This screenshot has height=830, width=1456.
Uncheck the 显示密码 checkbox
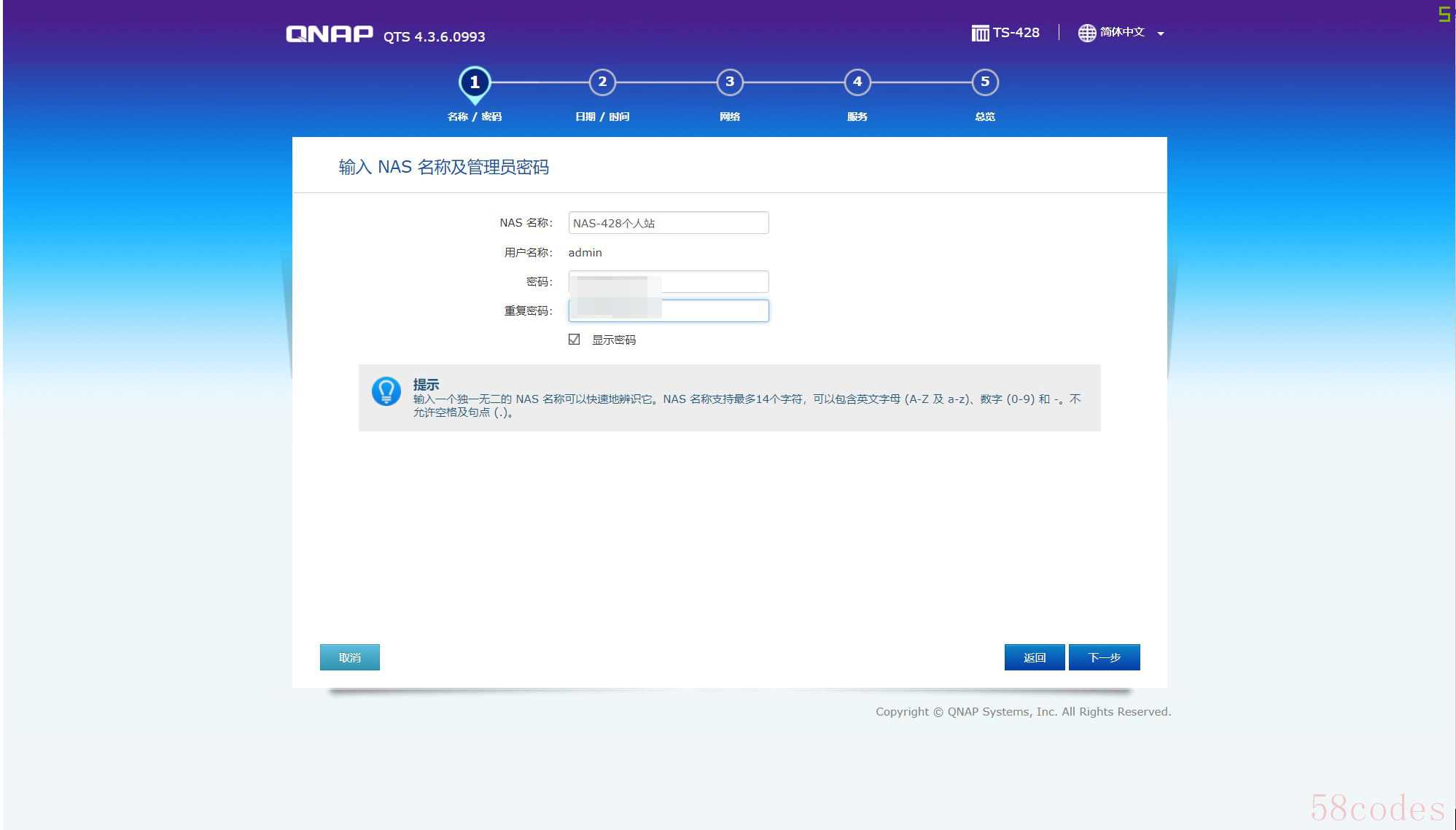[x=575, y=340]
